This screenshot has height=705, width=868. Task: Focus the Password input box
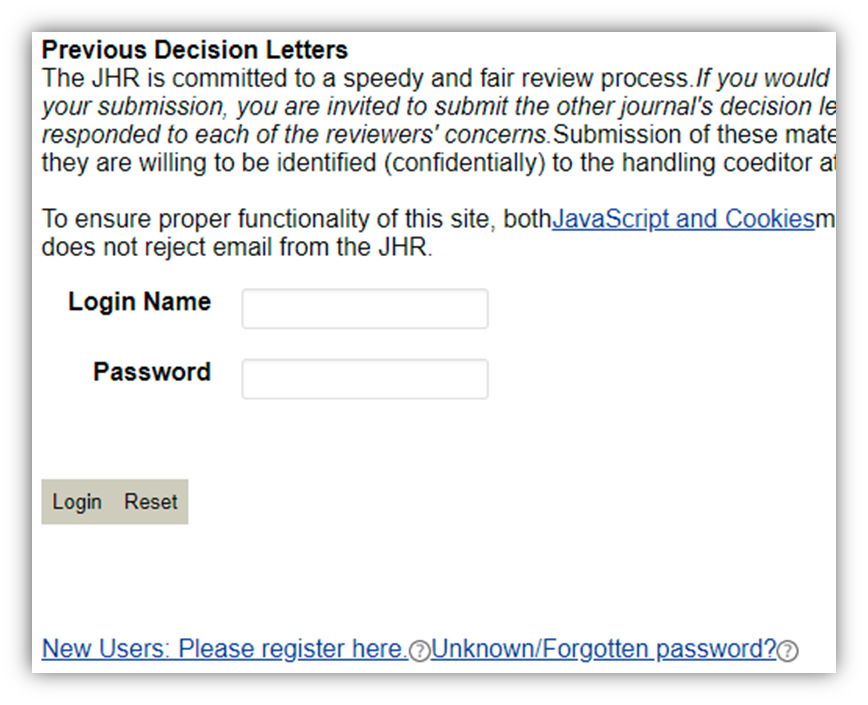click(365, 379)
